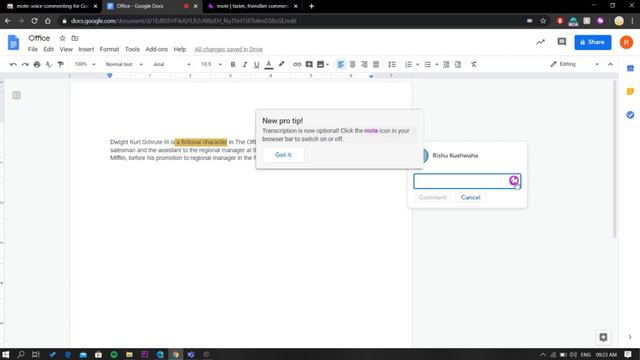Viewport: 640px width, 360px height.
Task: Set left alignment
Action: 340,64
